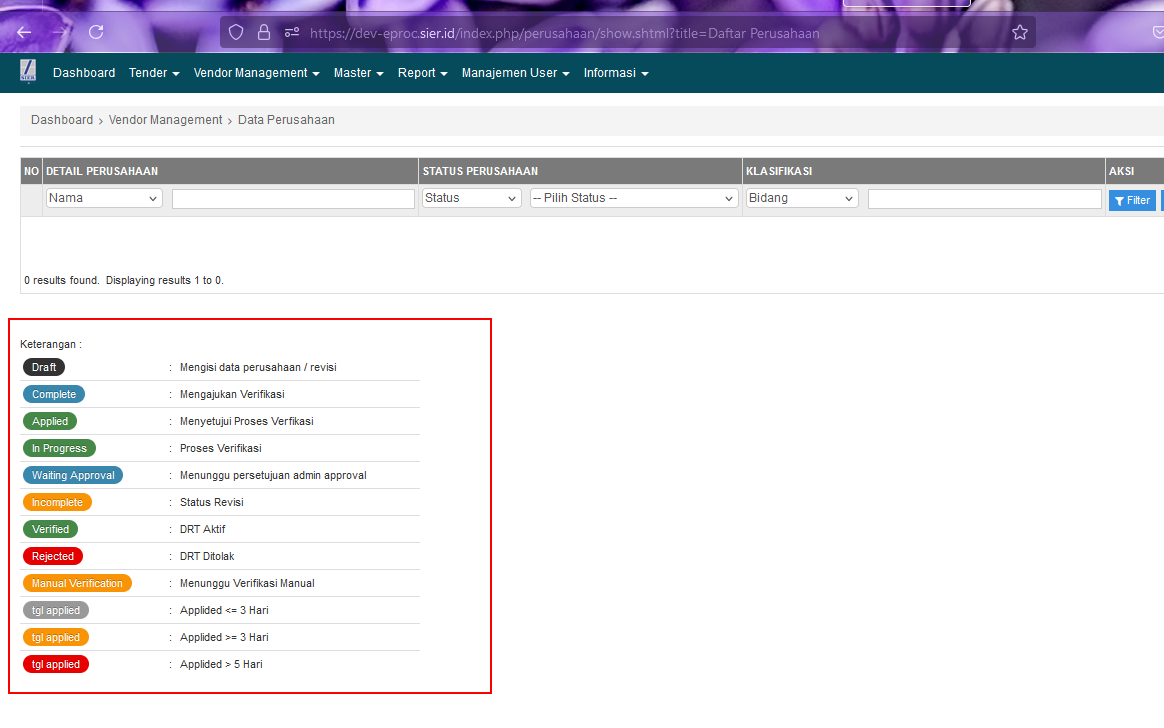This screenshot has width=1164, height=728.
Task: Open the Report menu
Action: (422, 73)
